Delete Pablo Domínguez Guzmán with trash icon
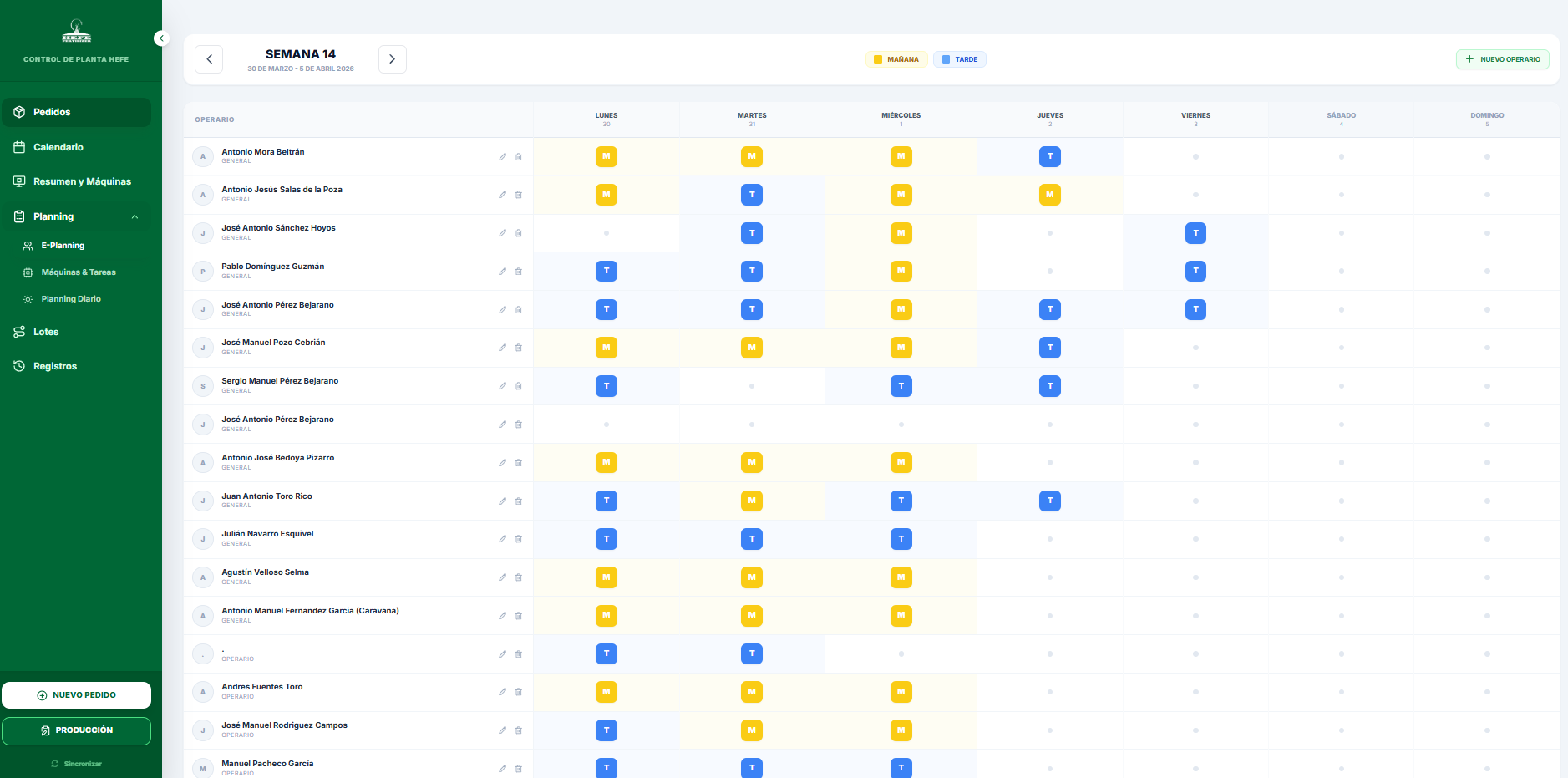1568x778 pixels. (x=519, y=272)
